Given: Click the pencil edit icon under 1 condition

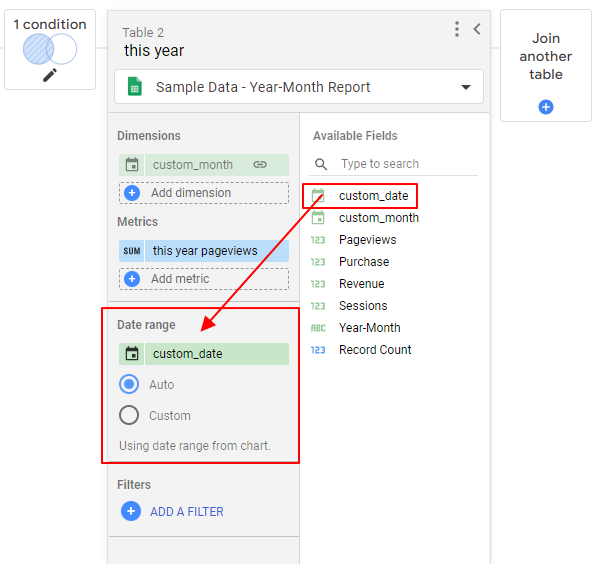Looking at the screenshot, I should (50, 75).
